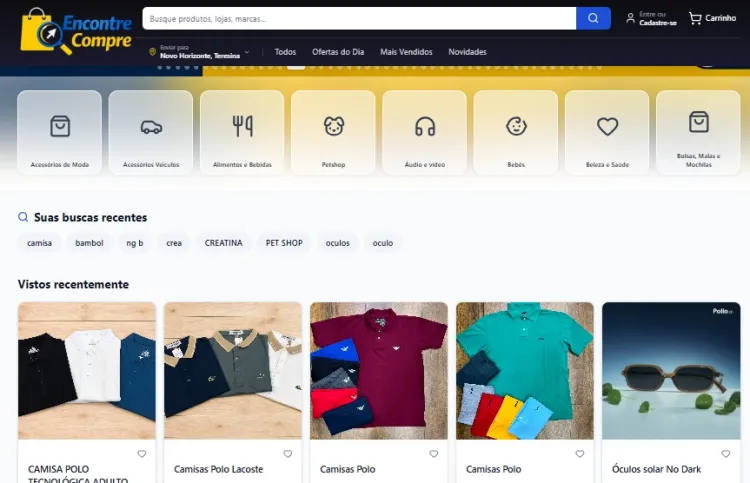Viewport: 750px width, 483px height.
Task: Open the shopping cart icon
Action: (695, 18)
